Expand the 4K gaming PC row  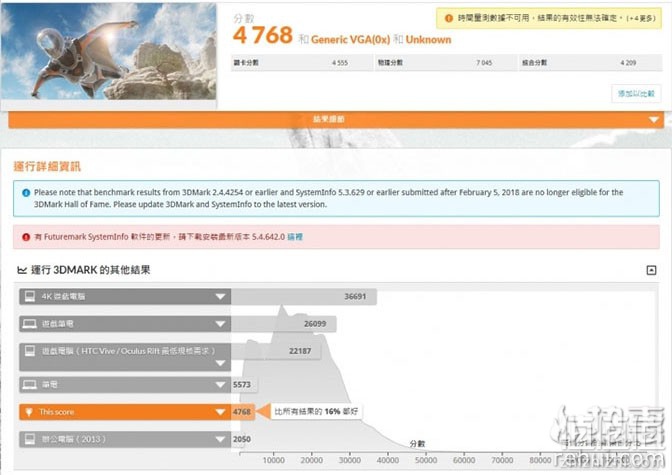pyautogui.click(x=125, y=296)
